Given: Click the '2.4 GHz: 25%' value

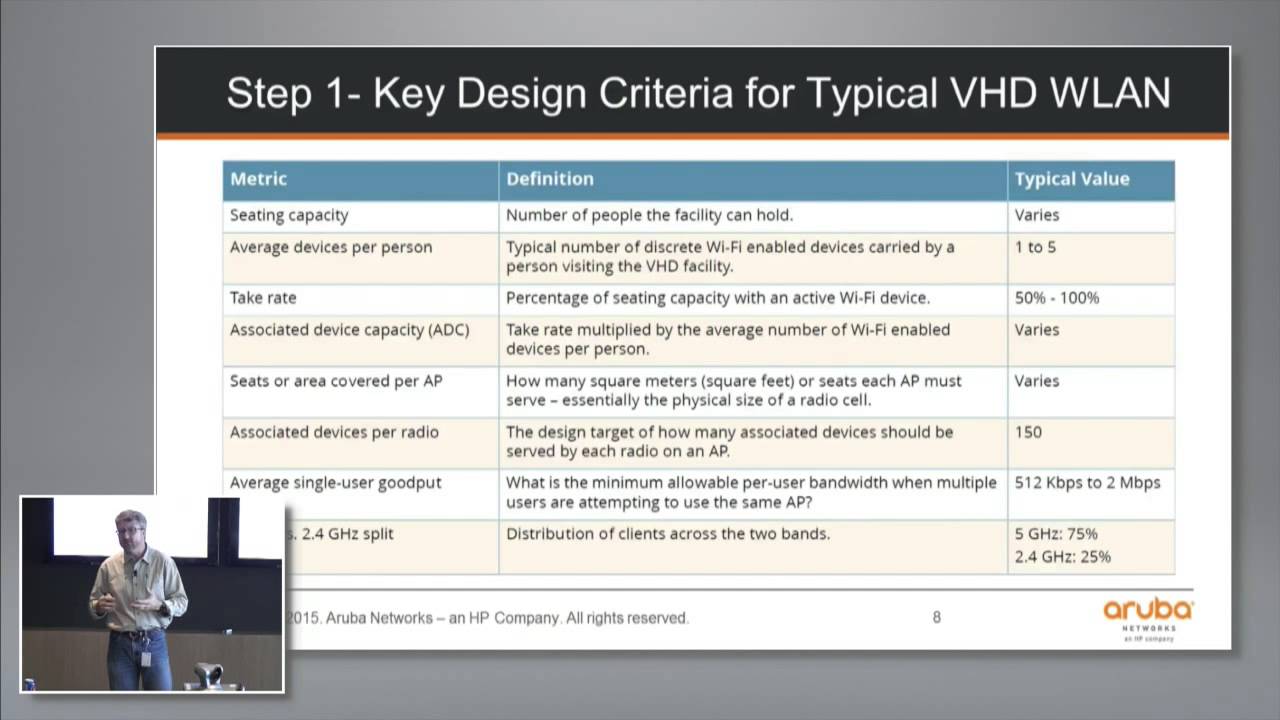Looking at the screenshot, I should coord(1062,557).
